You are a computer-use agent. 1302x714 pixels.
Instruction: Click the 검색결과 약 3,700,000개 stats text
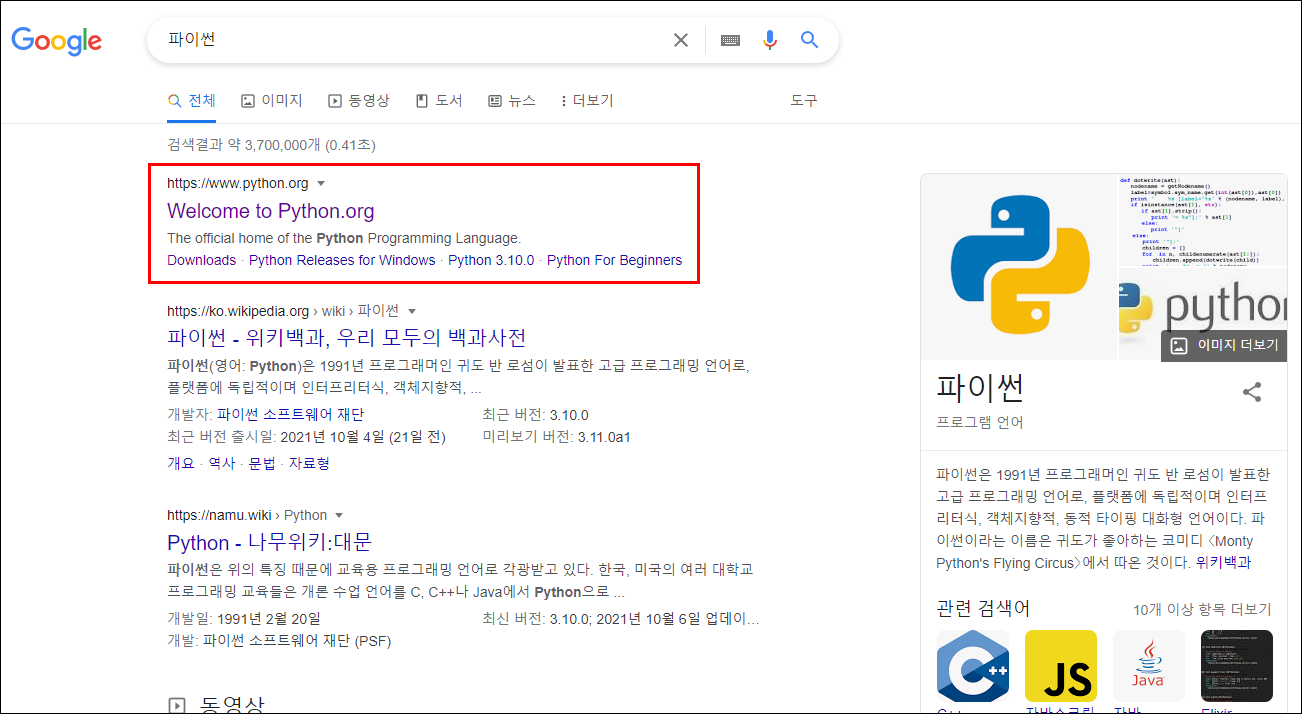(x=271, y=145)
